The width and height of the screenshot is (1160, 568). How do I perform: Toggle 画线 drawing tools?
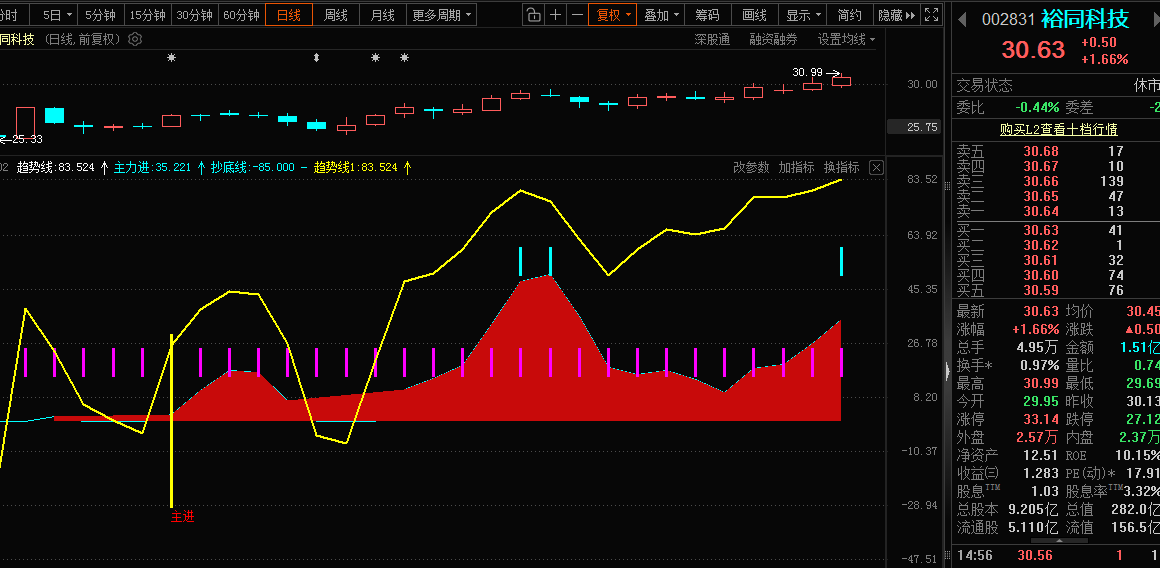tap(754, 15)
